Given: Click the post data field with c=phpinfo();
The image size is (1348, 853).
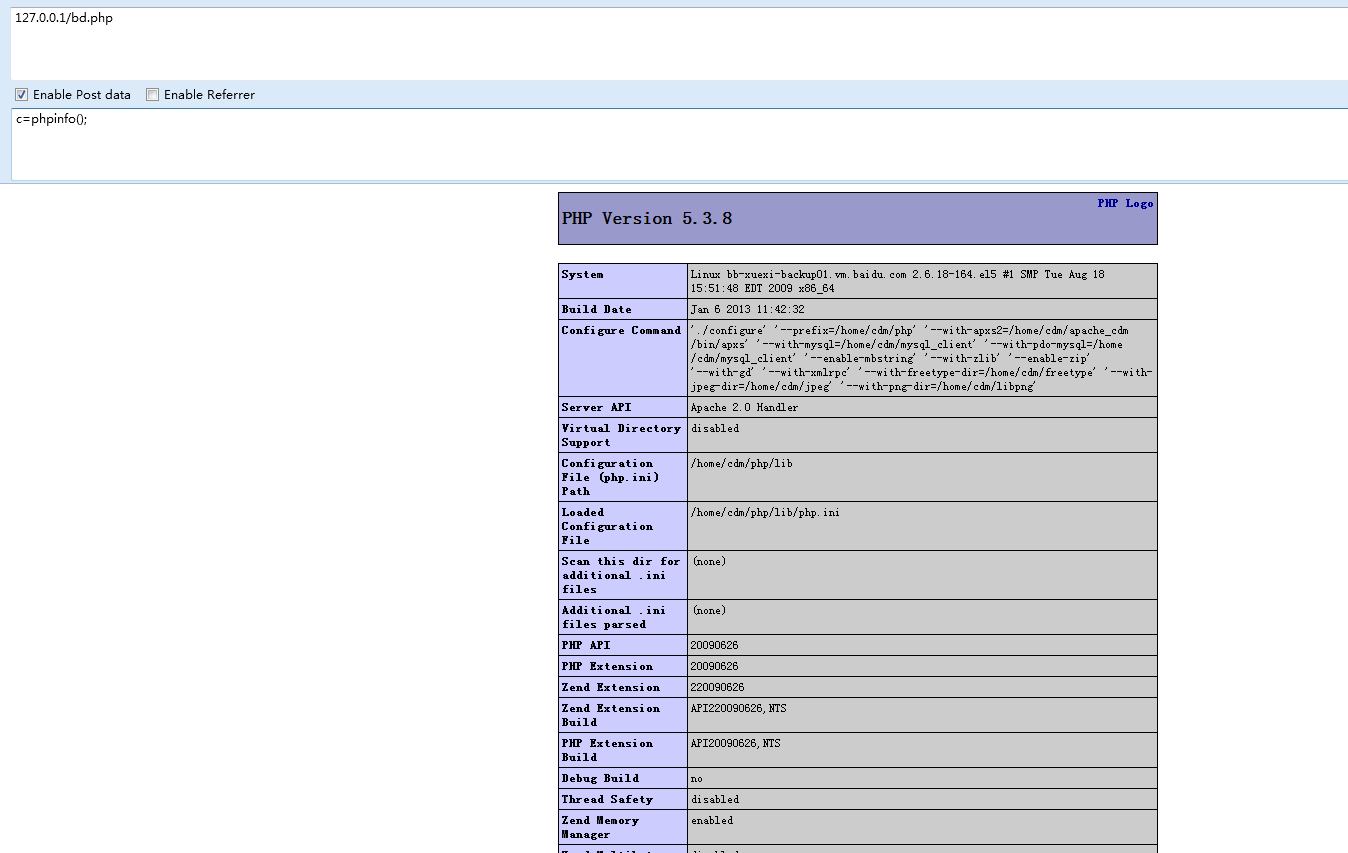Looking at the screenshot, I should (x=679, y=144).
